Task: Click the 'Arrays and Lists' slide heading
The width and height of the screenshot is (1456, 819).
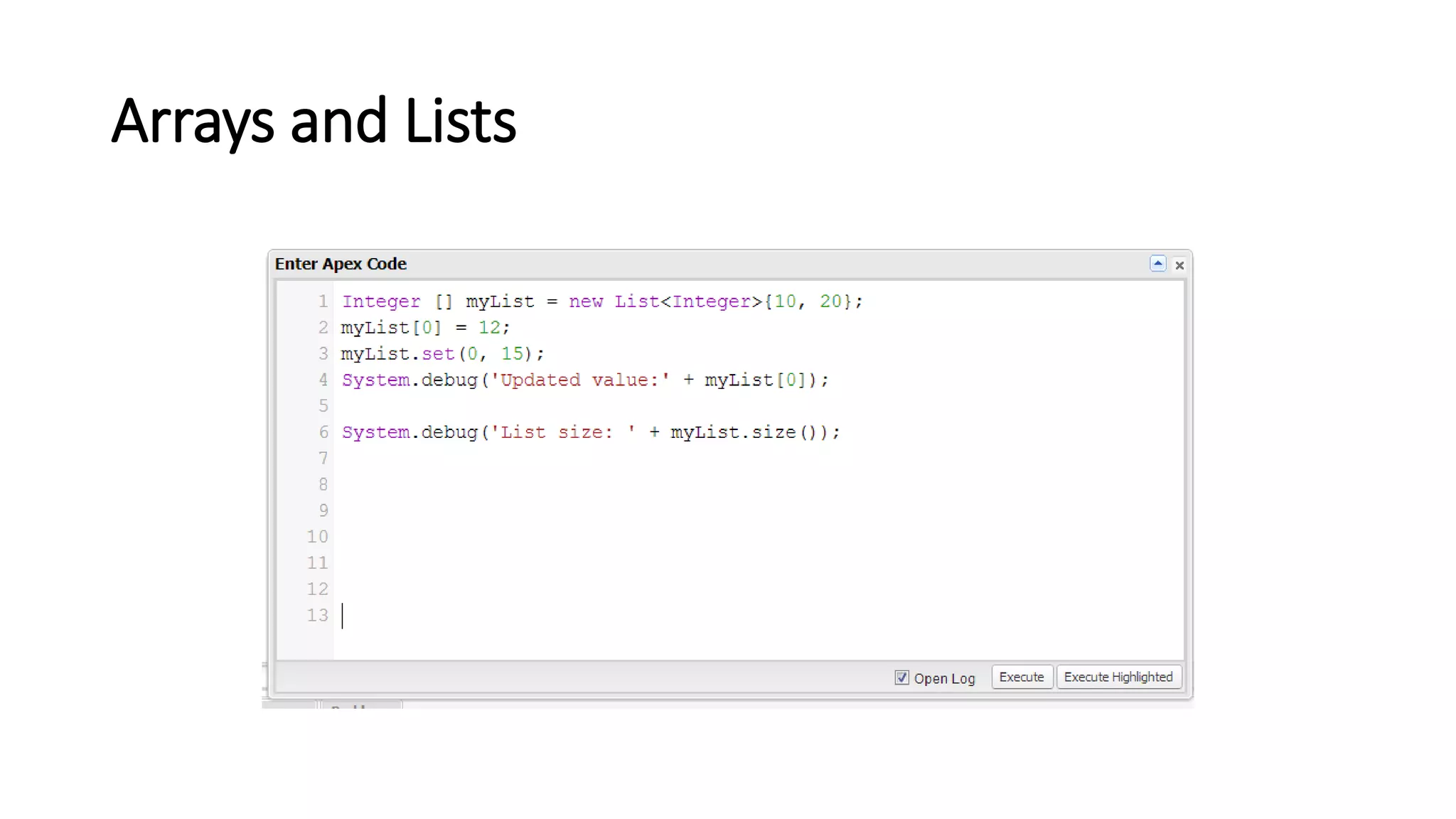Action: click(314, 122)
